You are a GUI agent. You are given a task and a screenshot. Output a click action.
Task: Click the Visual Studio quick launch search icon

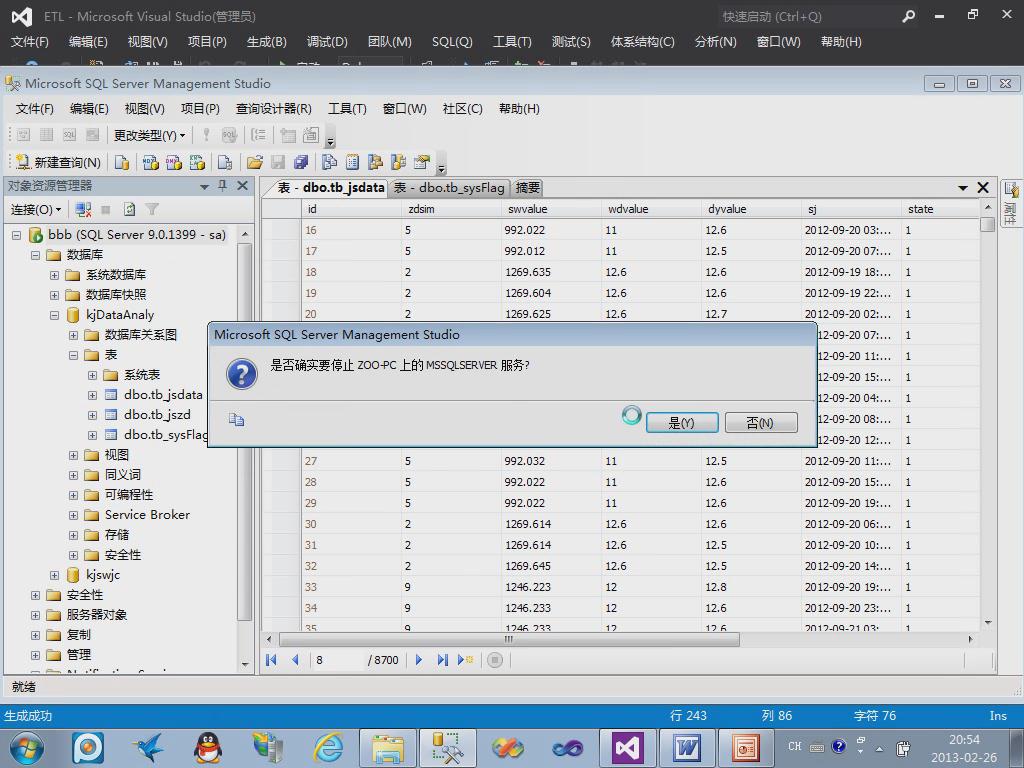pos(908,16)
